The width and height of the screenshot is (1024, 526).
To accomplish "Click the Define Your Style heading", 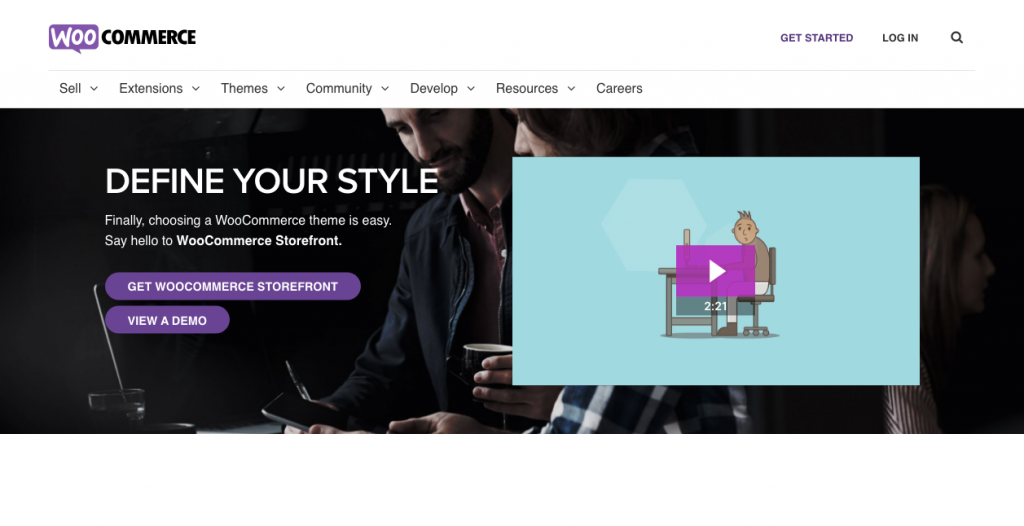I will point(272,181).
